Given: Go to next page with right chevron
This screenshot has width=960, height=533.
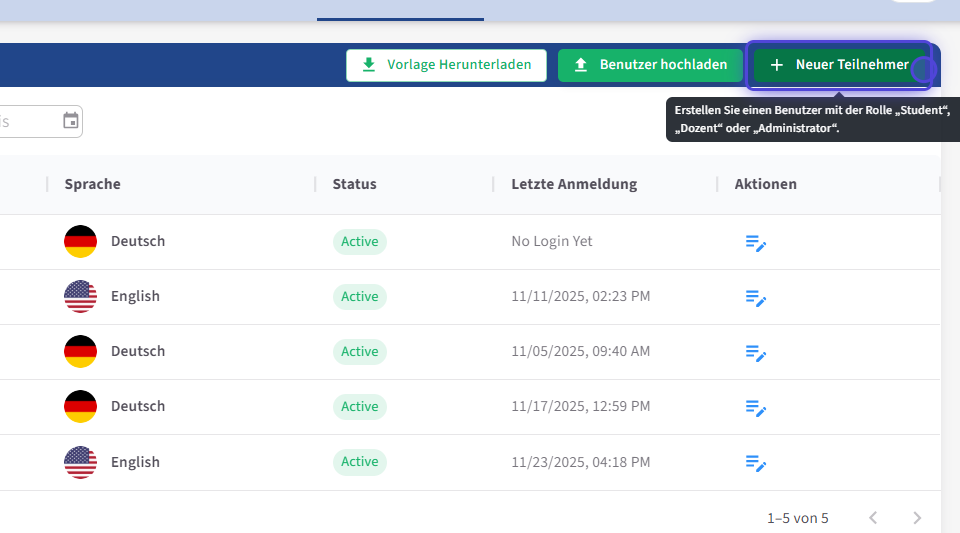Looking at the screenshot, I should tap(917, 518).
